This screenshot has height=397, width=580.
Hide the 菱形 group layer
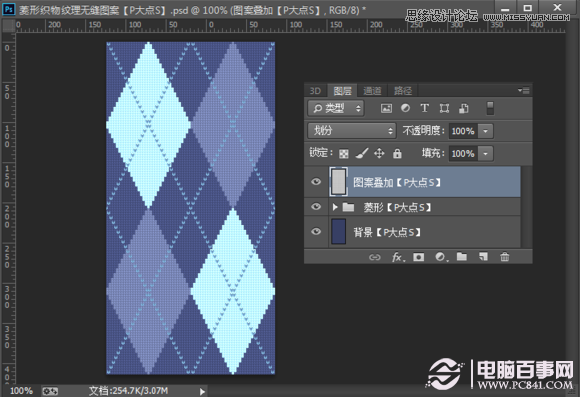(316, 206)
